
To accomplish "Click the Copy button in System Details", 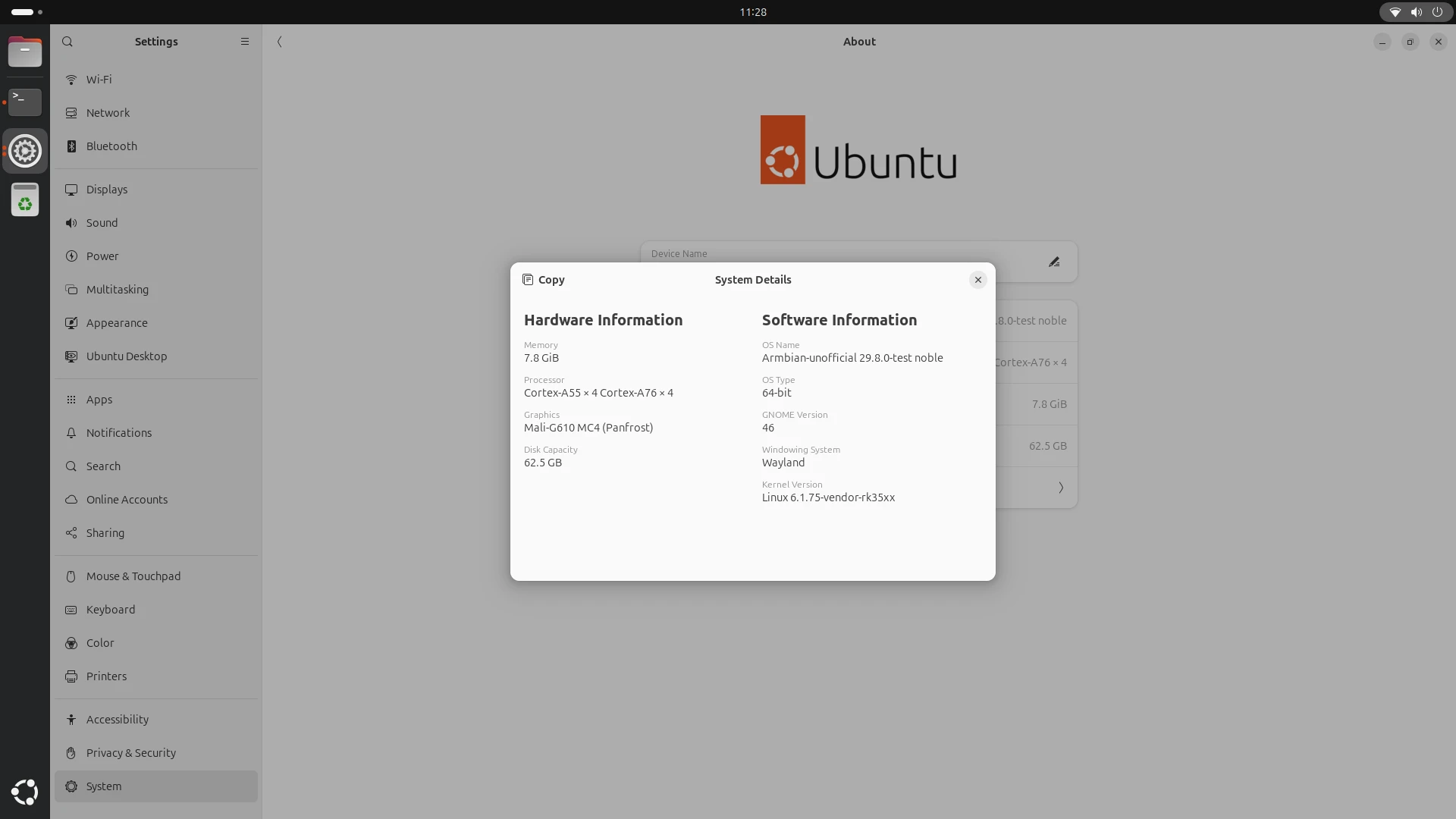I will point(543,279).
